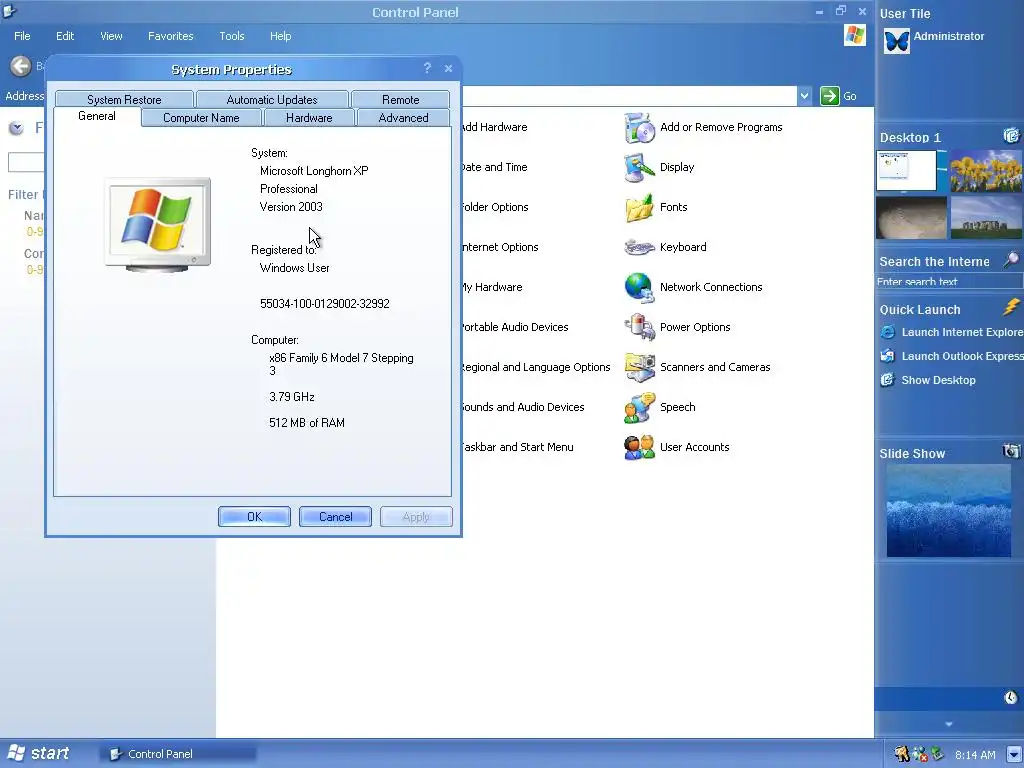1024x768 pixels.
Task: Click the Date and Time item
Action: pos(494,167)
